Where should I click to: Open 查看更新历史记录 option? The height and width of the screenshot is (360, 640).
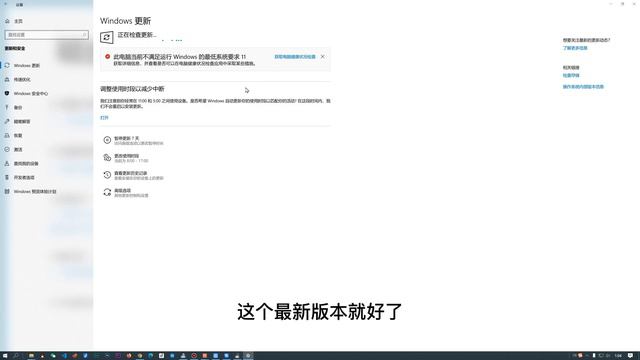(133, 175)
